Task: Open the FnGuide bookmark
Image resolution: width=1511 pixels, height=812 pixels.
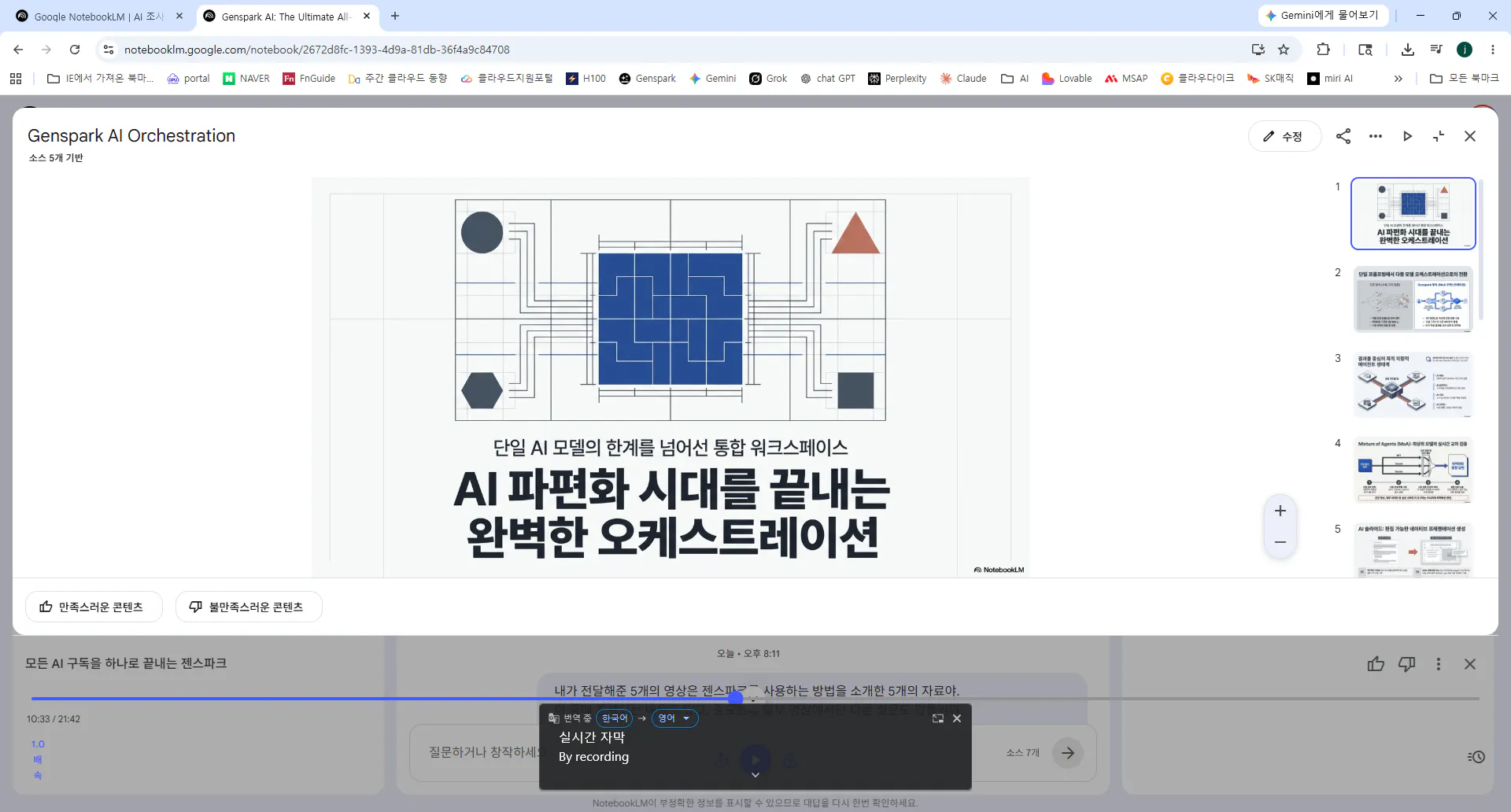Action: [308, 79]
